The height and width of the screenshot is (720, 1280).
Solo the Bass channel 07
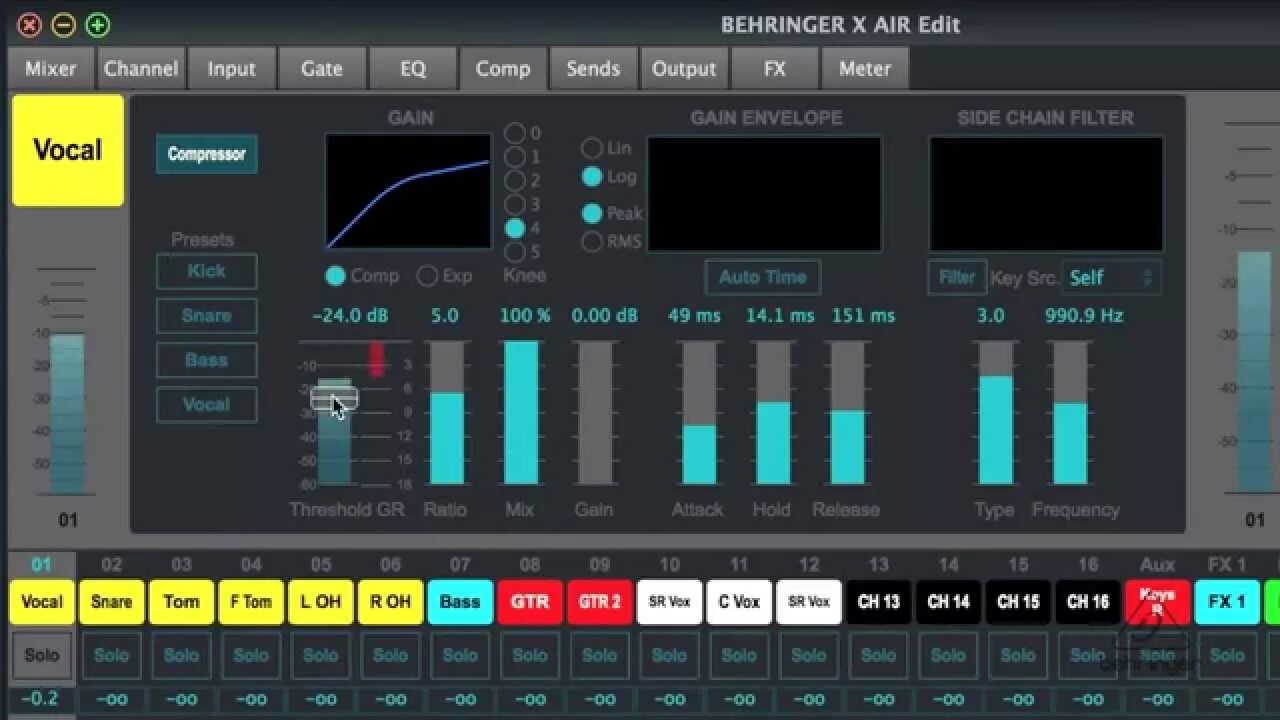[x=460, y=656]
